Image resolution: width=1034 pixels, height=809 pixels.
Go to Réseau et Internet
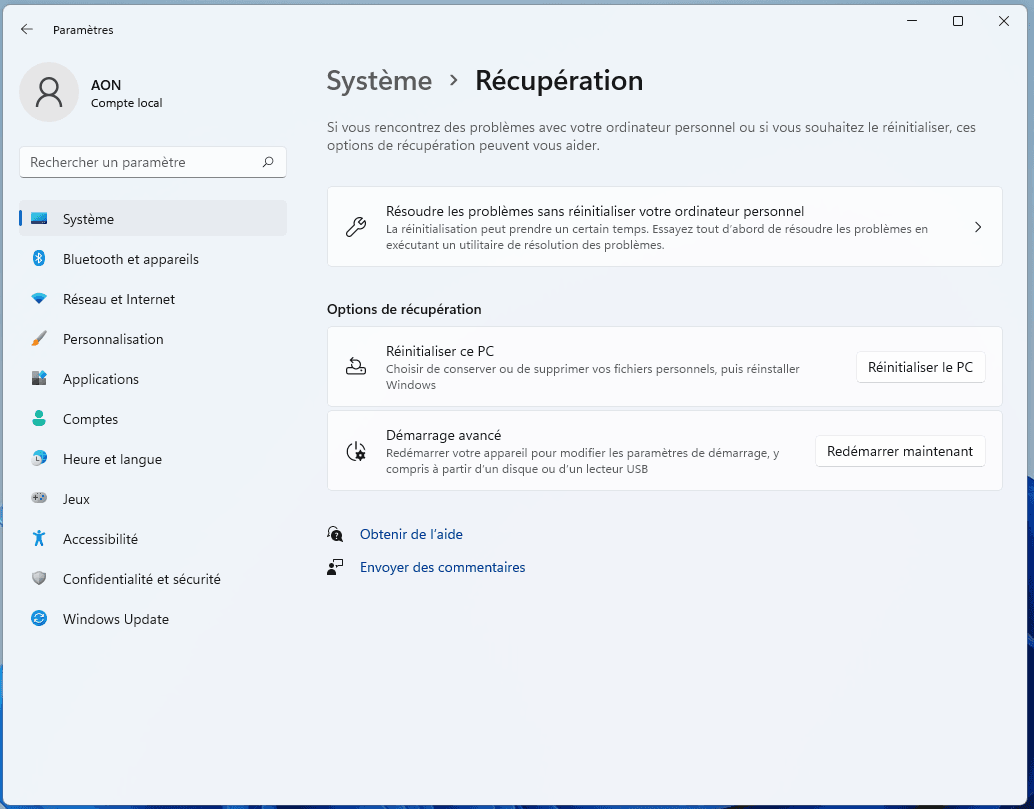[x=153, y=299]
